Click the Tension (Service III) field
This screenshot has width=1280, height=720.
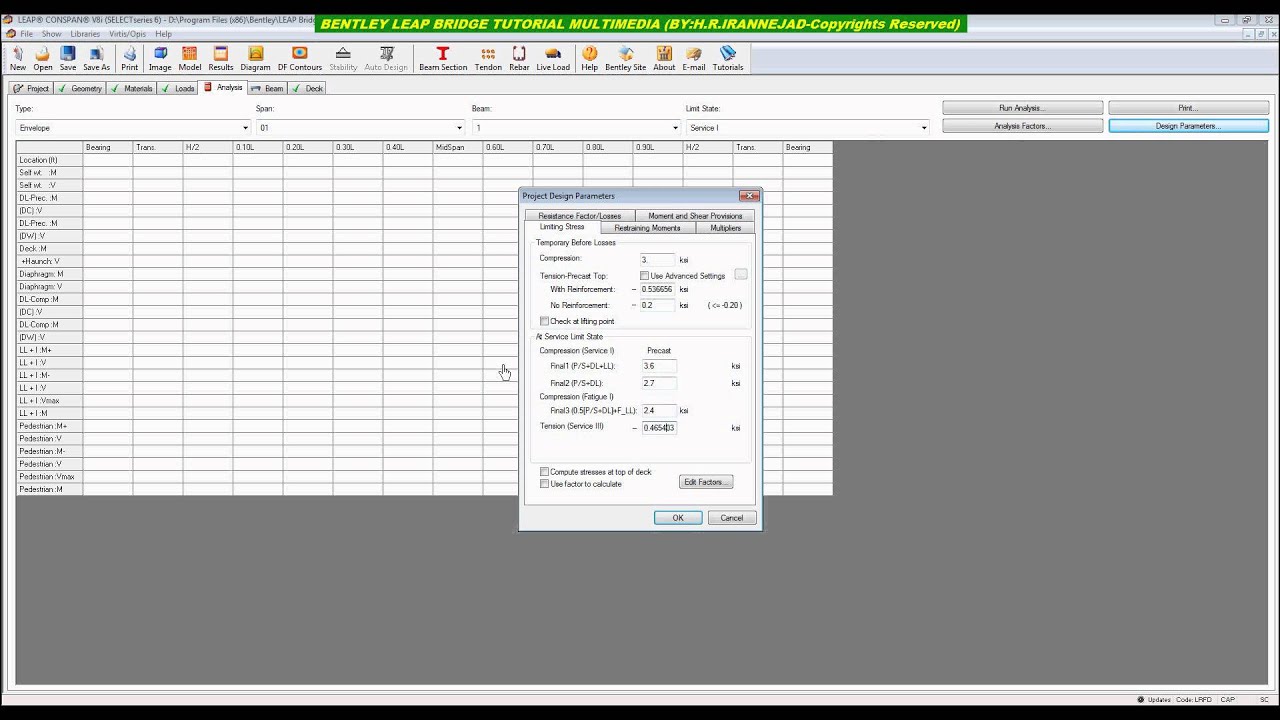click(x=659, y=428)
